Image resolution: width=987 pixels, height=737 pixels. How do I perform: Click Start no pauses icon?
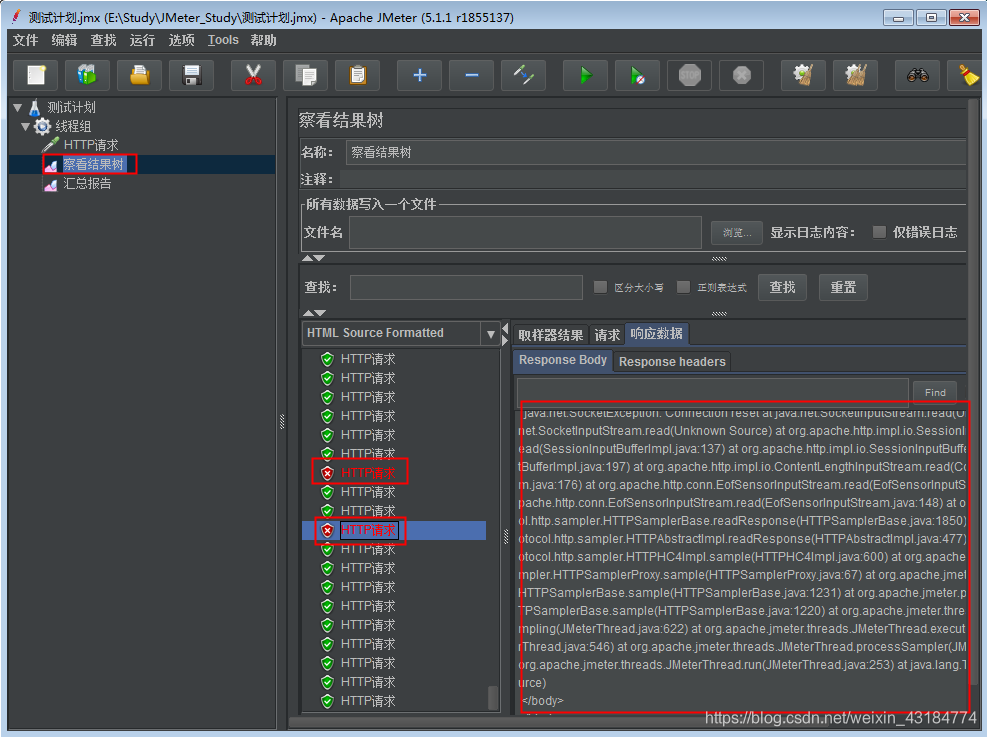coord(638,76)
